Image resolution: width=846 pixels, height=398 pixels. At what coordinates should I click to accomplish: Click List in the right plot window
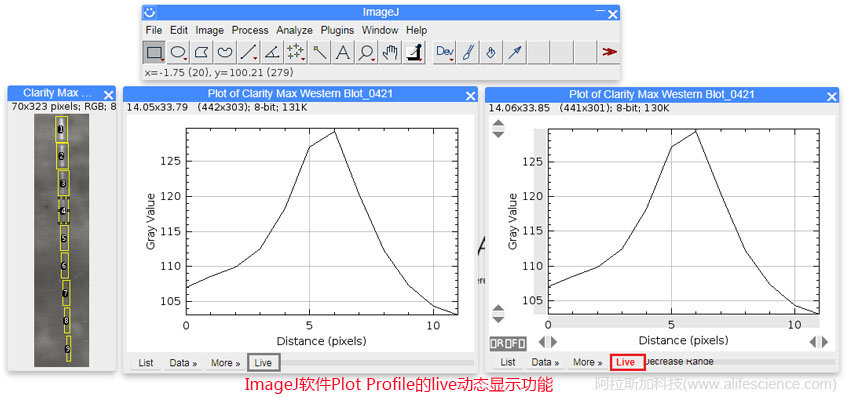(x=508, y=362)
